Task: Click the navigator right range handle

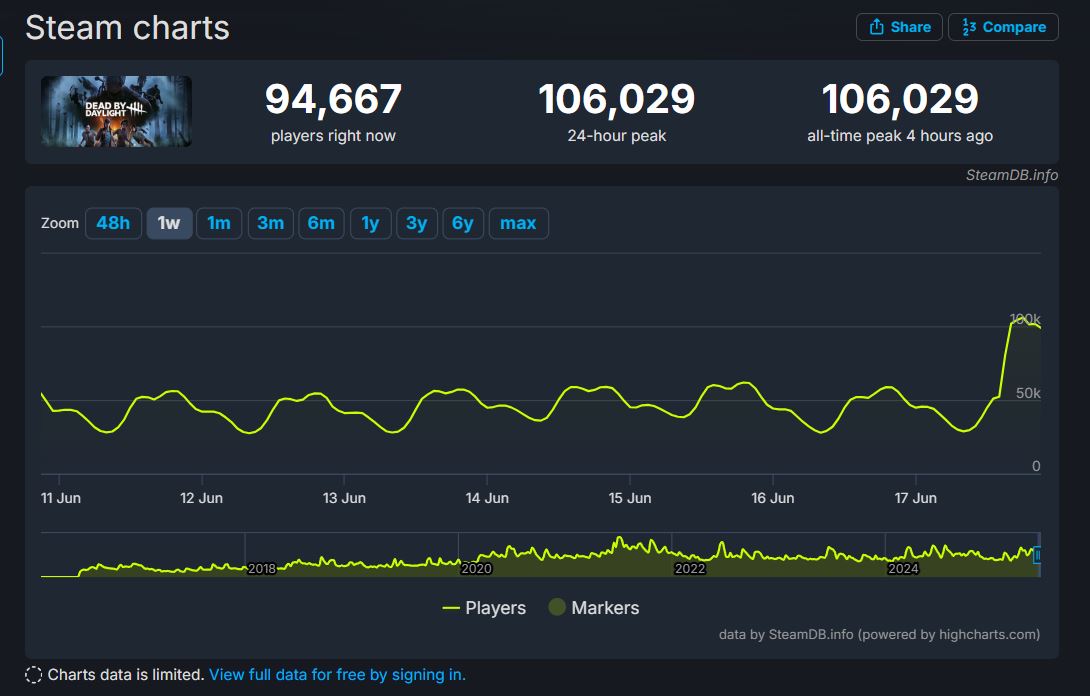Action: (1037, 555)
